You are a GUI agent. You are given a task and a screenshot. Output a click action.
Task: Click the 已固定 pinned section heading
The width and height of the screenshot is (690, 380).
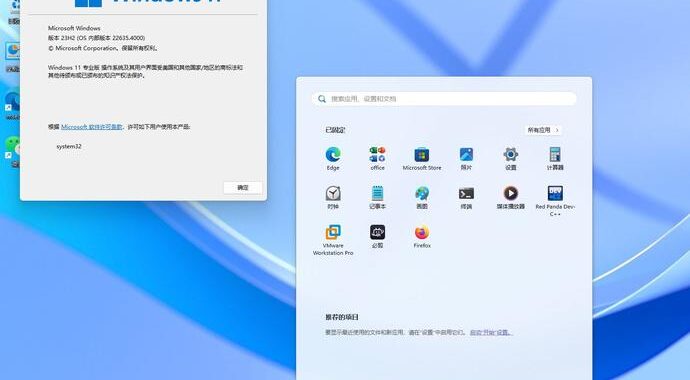pyautogui.click(x=335, y=130)
